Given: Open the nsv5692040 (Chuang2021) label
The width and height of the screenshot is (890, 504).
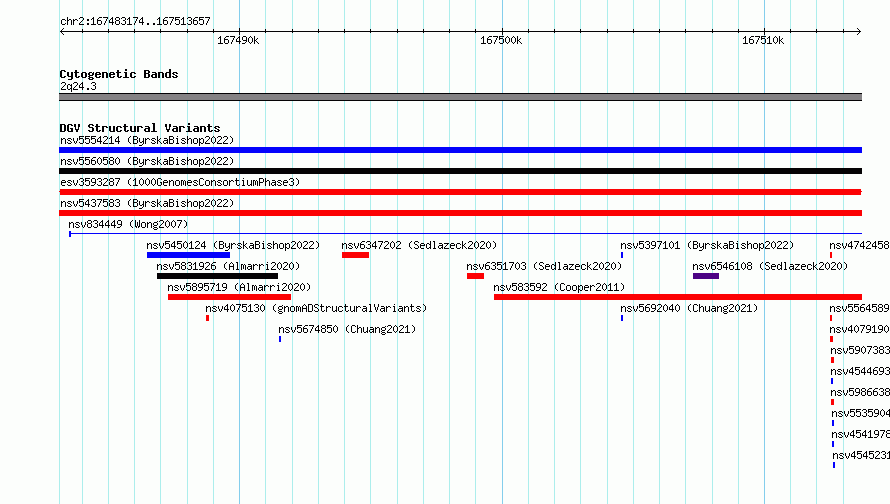Looking at the screenshot, I should [x=689, y=308].
